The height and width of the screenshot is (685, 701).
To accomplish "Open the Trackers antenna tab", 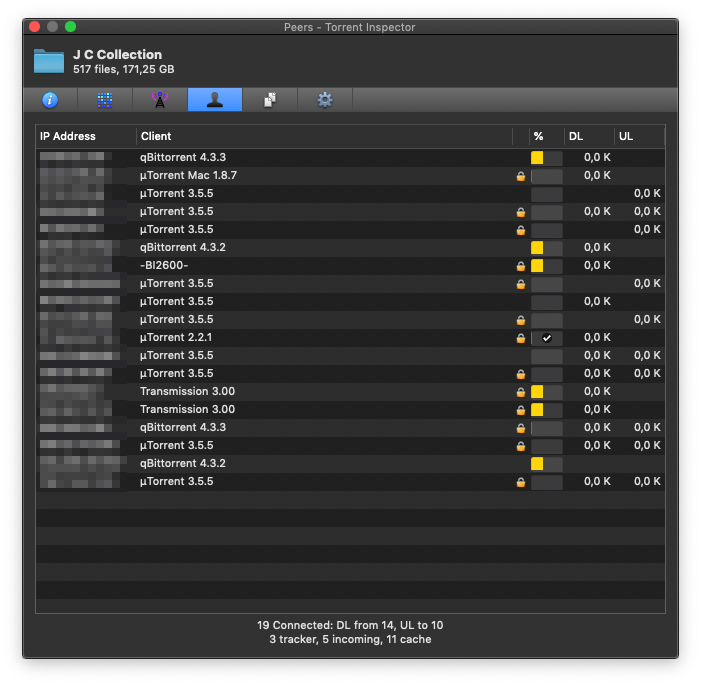I will click(159, 100).
